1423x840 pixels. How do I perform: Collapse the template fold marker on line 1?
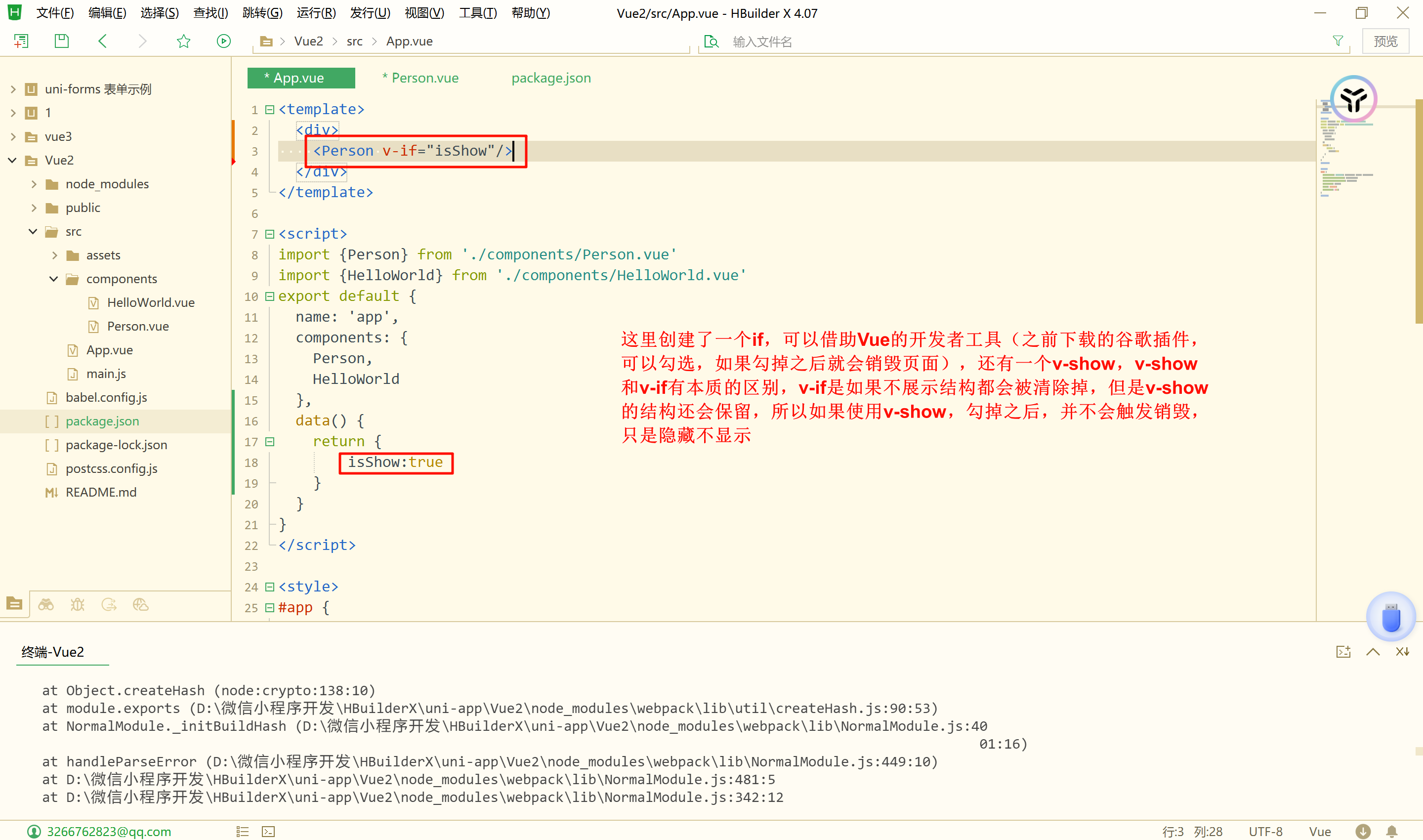pos(270,109)
